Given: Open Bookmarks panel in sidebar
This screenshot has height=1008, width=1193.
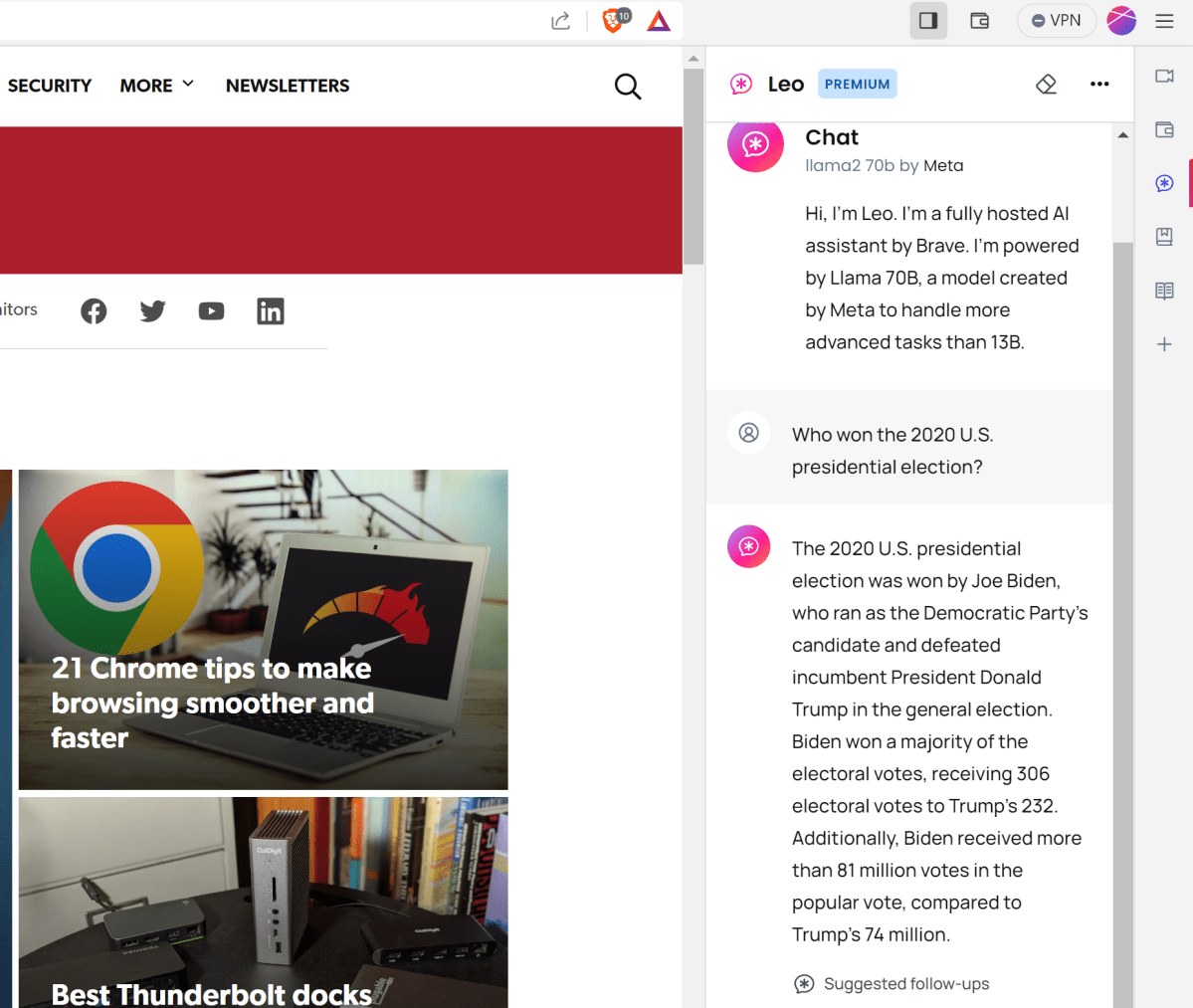Looking at the screenshot, I should [x=1164, y=237].
